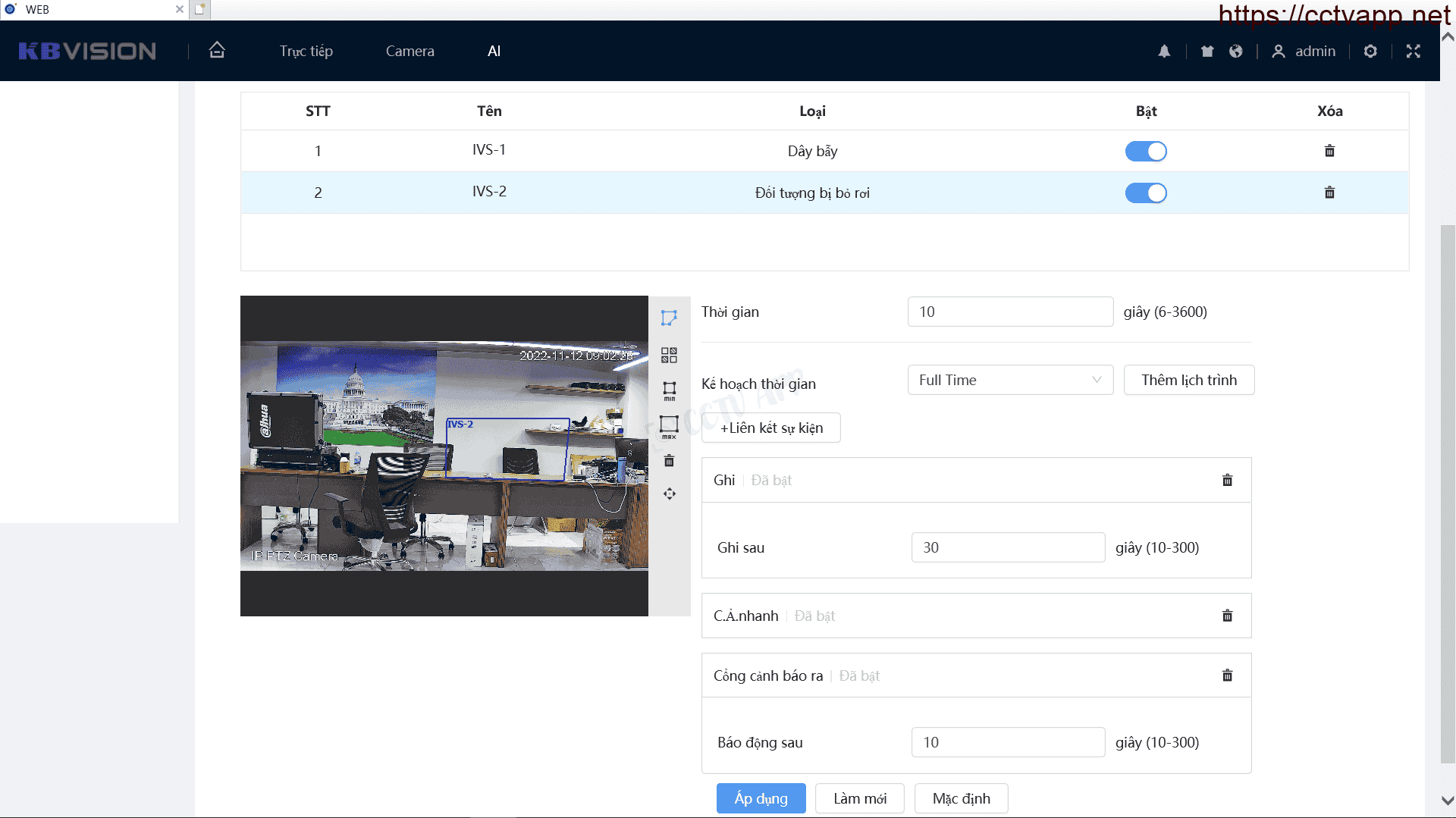
Task: Expand the Full Time schedule dropdown
Action: click(1009, 380)
